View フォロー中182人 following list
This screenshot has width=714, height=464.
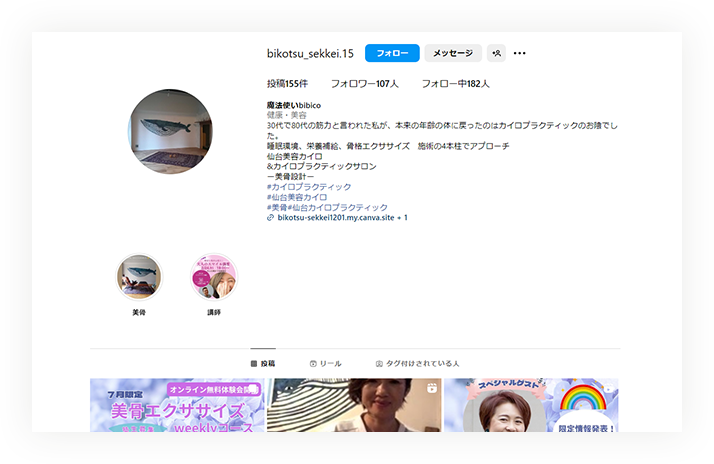click(455, 84)
